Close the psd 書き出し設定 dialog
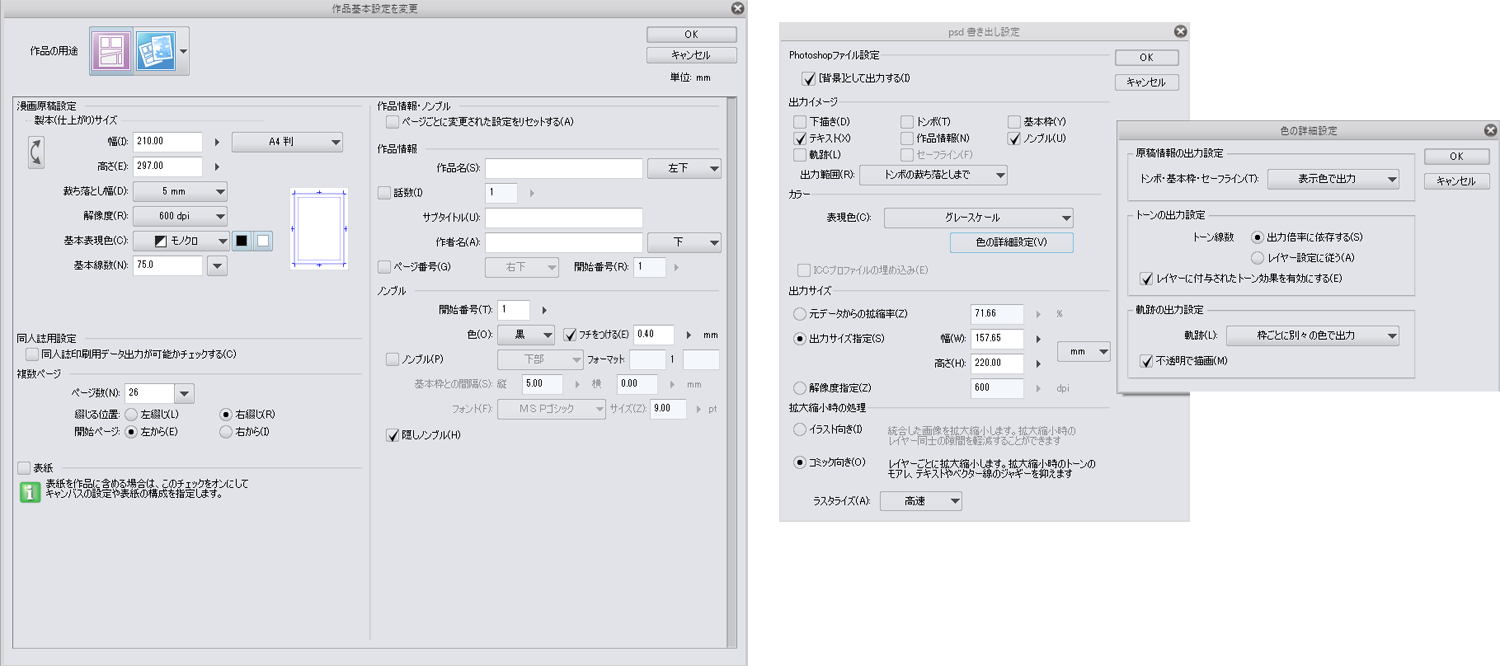 pyautogui.click(x=1180, y=32)
